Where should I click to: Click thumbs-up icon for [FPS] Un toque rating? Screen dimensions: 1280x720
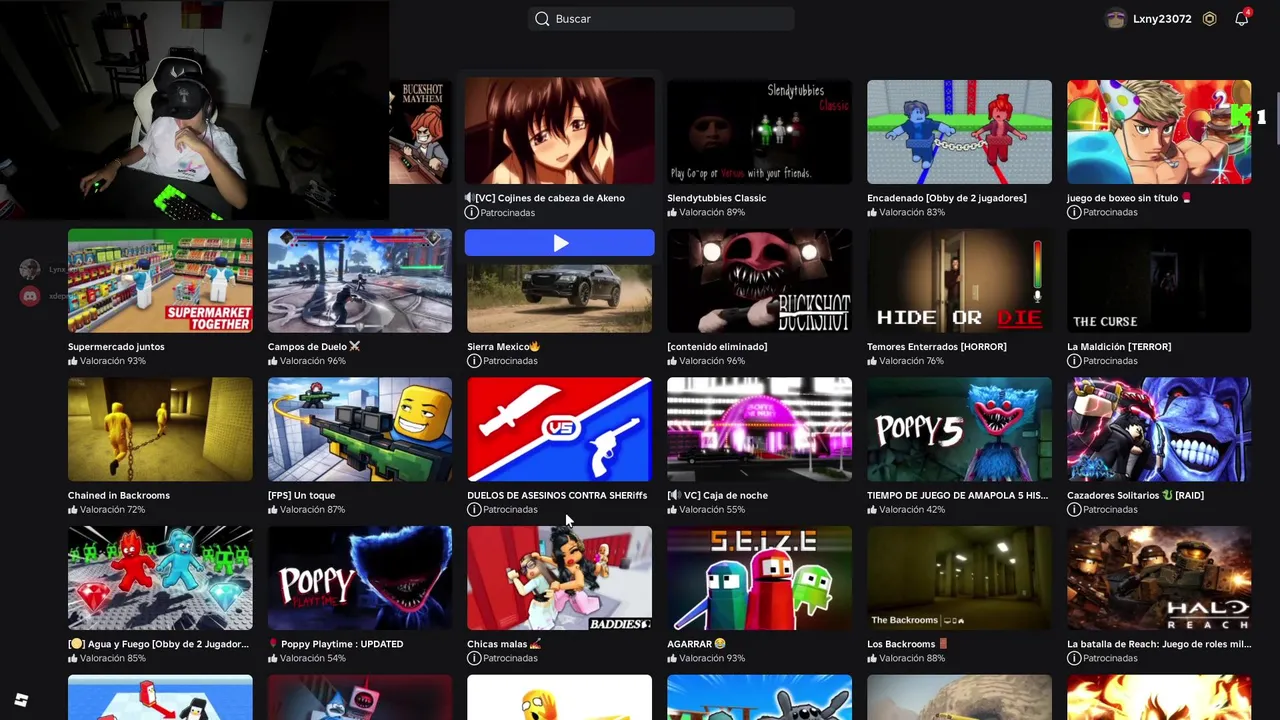(x=273, y=510)
